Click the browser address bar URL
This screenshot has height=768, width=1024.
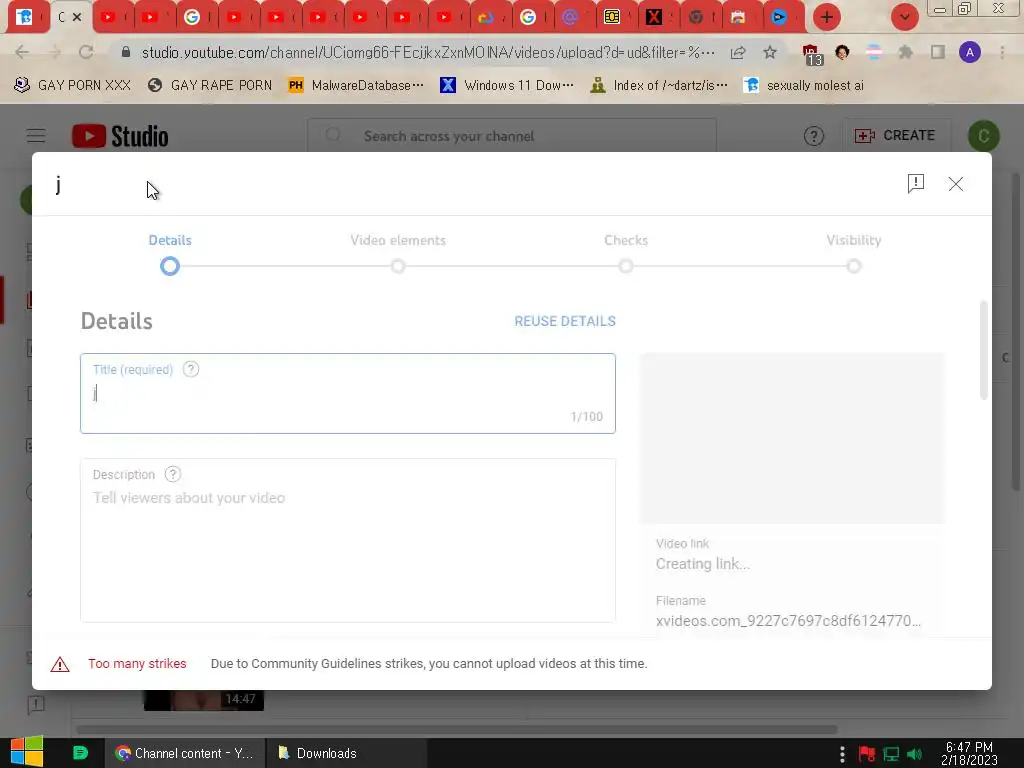coord(427,52)
